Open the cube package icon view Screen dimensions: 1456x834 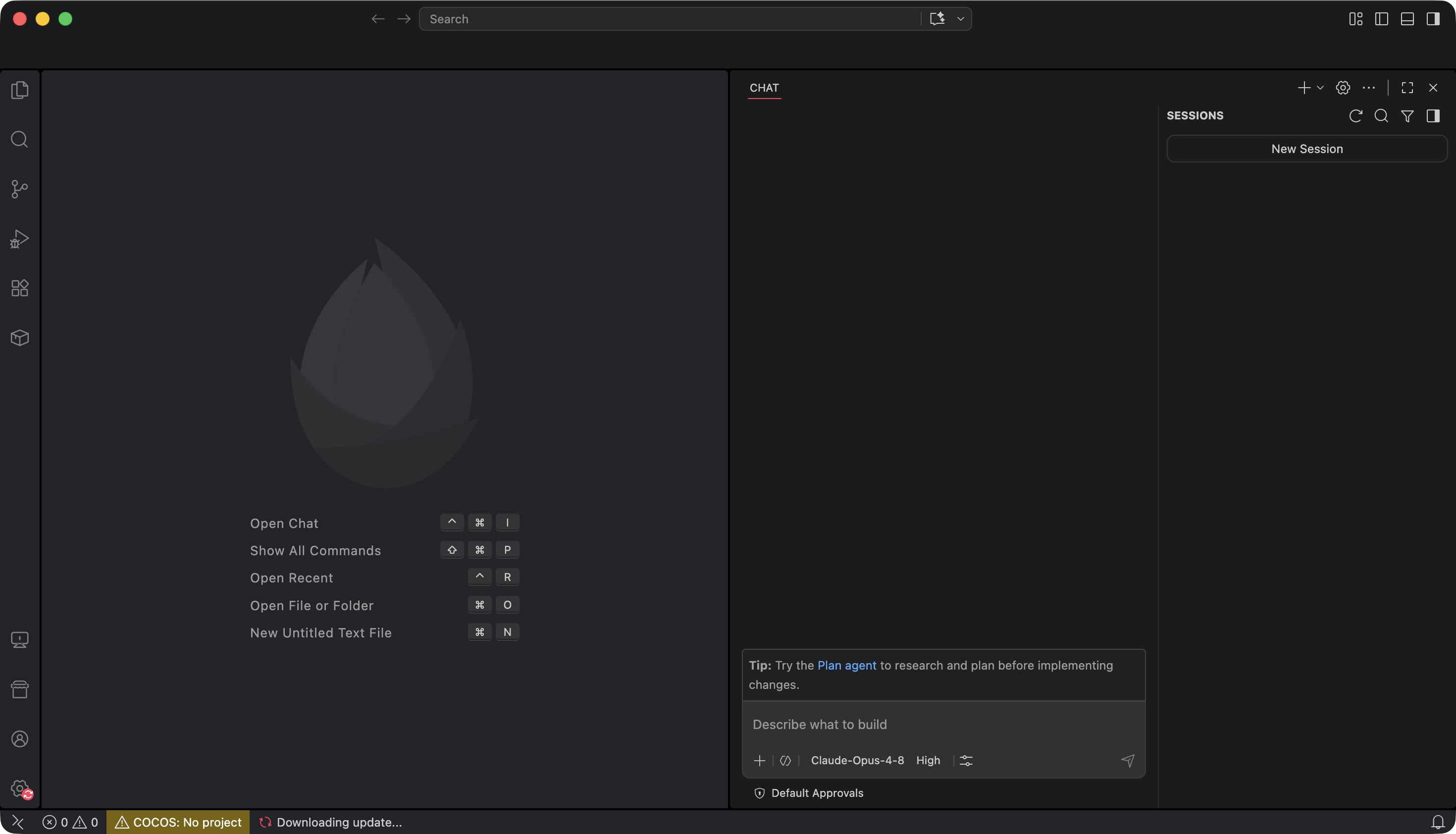point(19,337)
